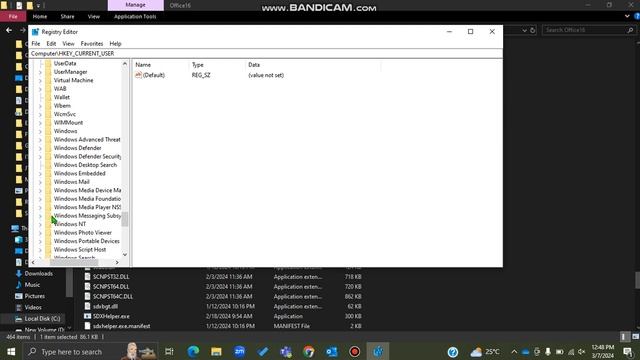The width and height of the screenshot is (640, 360).
Task: Open File tab in File Explorer ribbon
Action: 13,16
